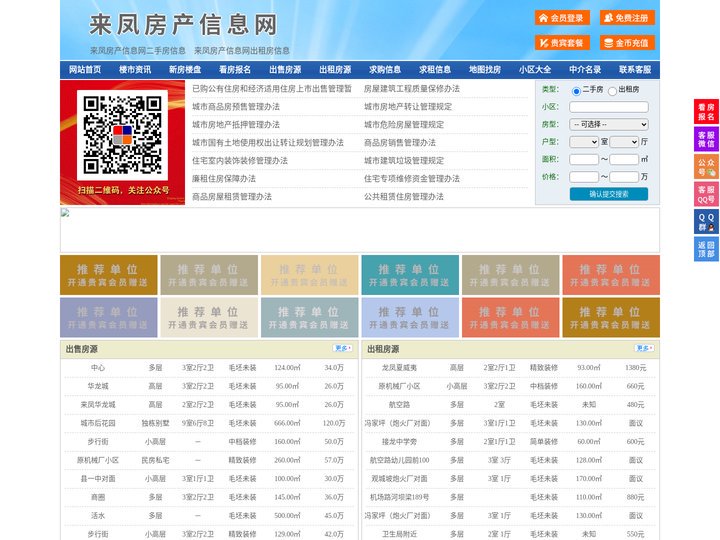Click the 小区 search input field
This screenshot has height=540, width=720.
pos(609,107)
